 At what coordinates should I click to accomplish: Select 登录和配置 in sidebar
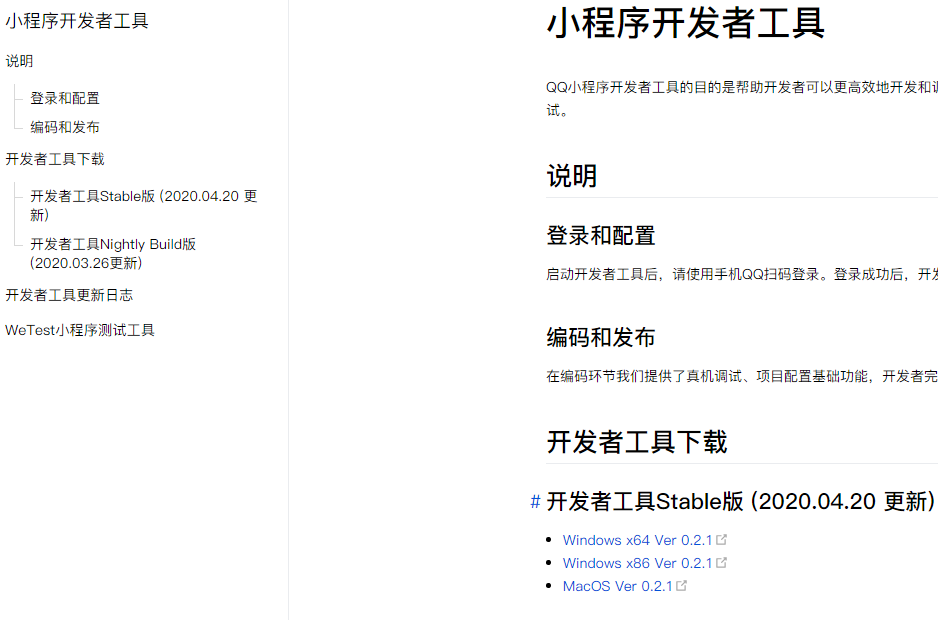(65, 98)
